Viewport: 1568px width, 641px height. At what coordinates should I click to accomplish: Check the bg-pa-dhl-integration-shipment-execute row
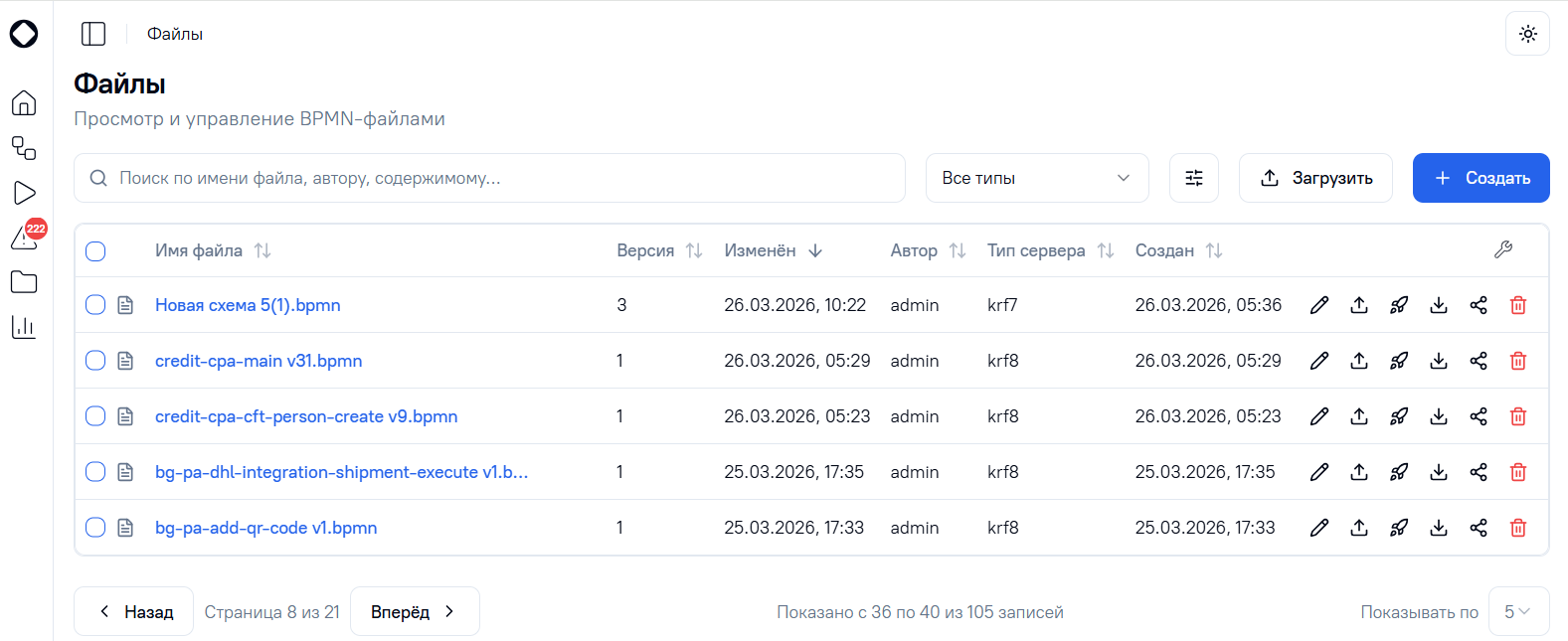[95, 472]
